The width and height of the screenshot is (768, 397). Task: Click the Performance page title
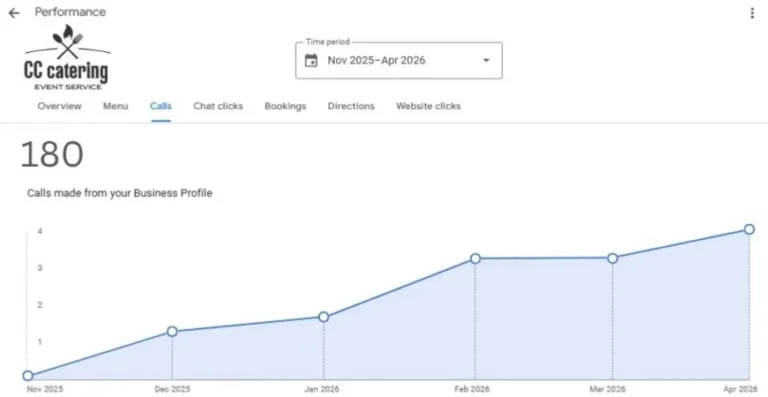tap(70, 12)
